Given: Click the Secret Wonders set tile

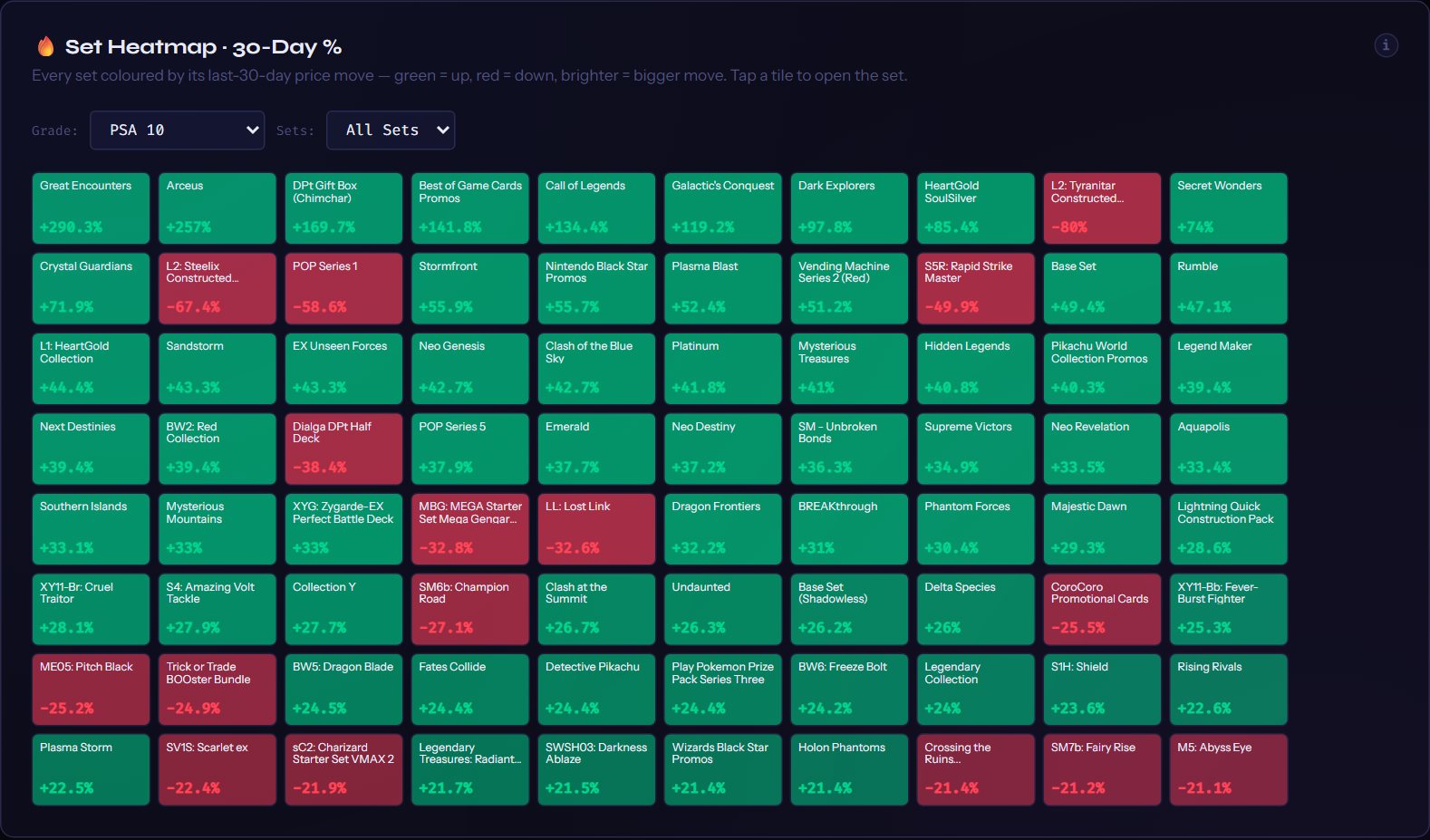Looking at the screenshot, I should [x=1229, y=208].
